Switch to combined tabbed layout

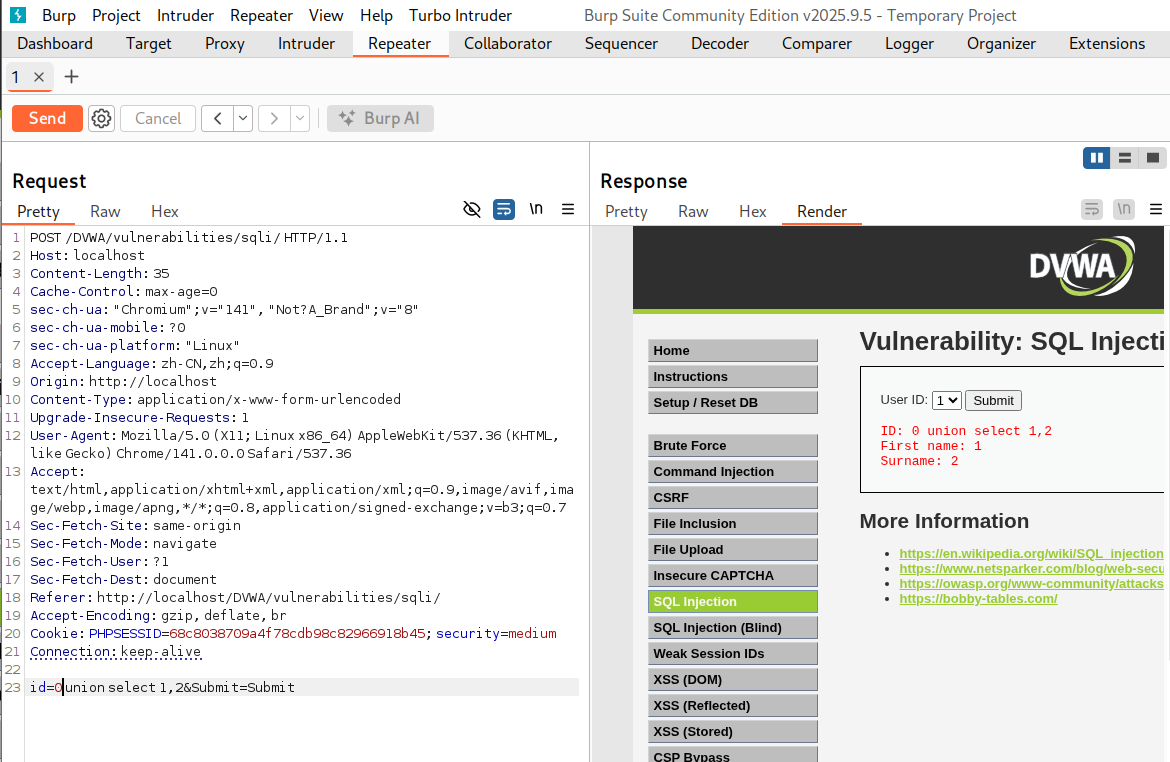point(1153,157)
